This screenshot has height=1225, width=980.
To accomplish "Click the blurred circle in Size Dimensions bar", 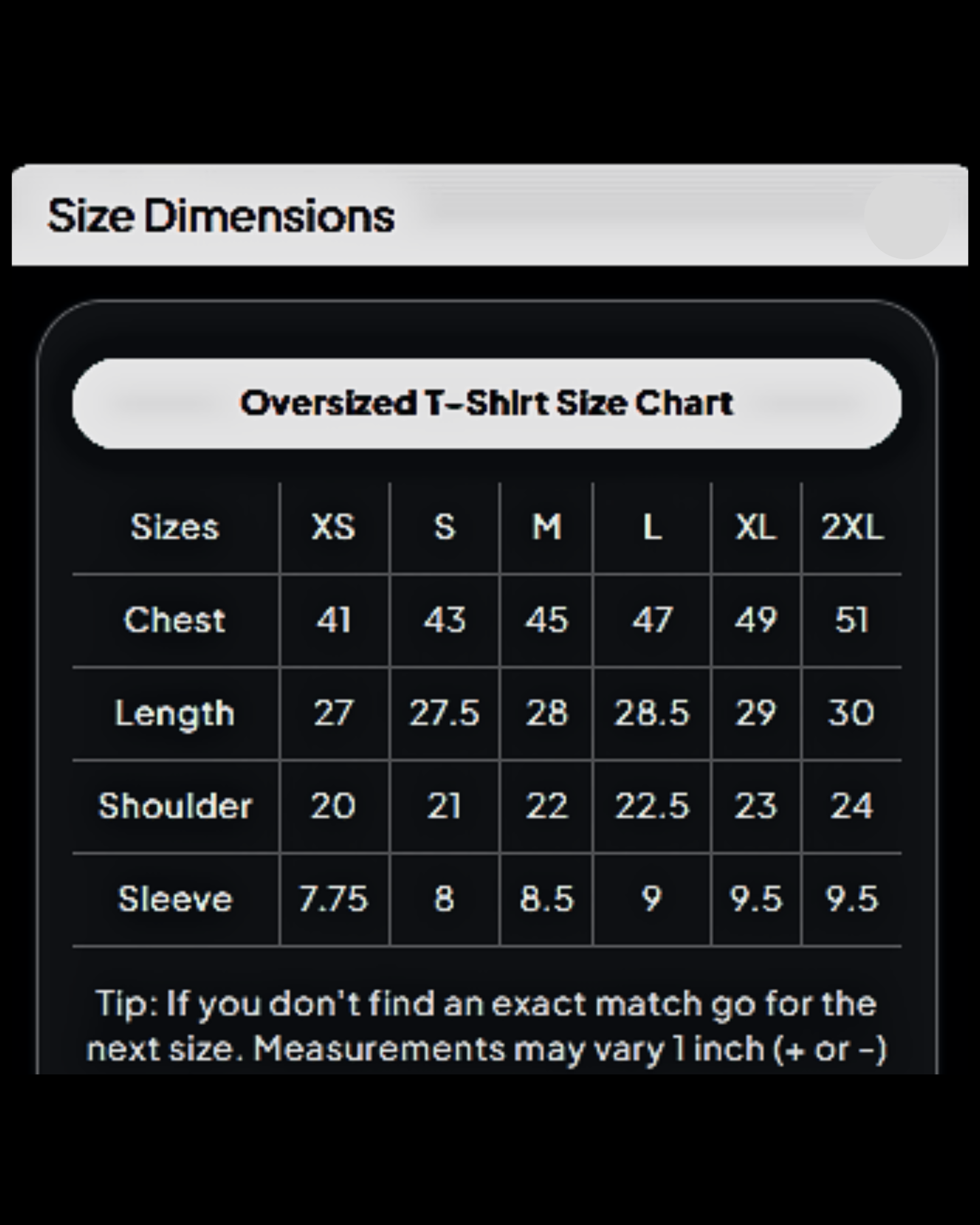I will point(906,218).
